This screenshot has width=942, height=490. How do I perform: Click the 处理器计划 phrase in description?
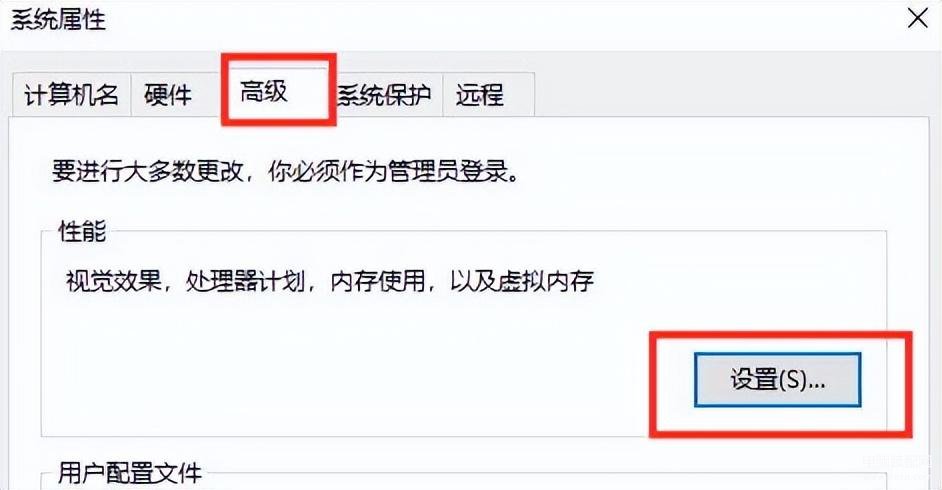pos(246,280)
